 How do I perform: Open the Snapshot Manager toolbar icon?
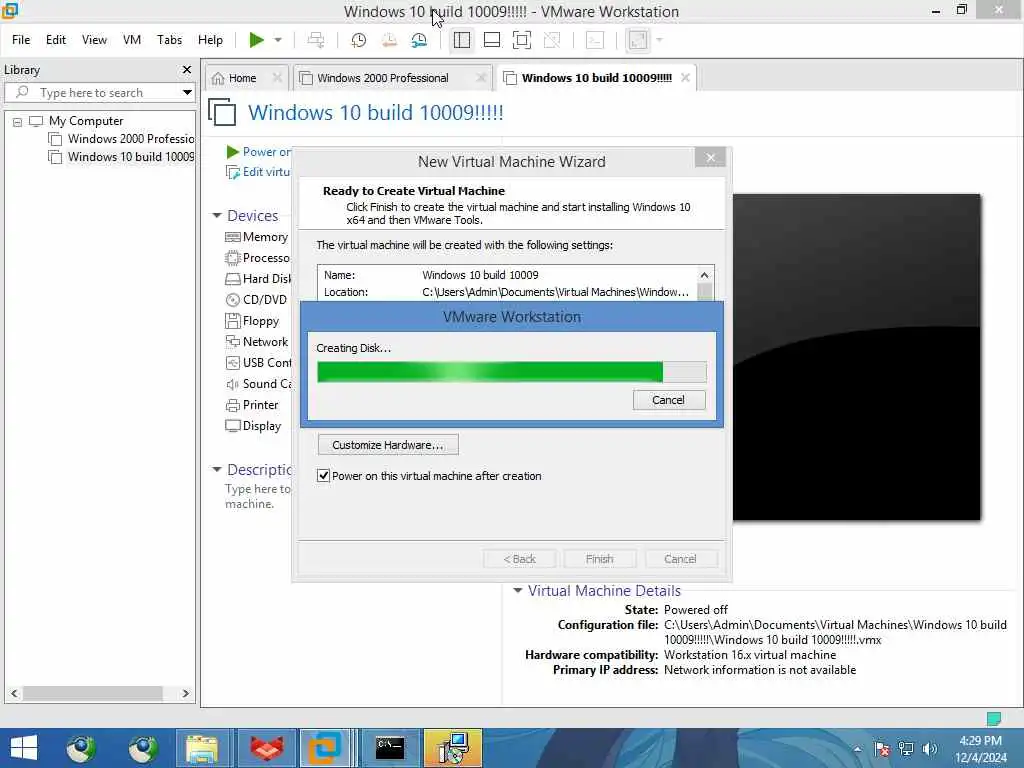(419, 40)
